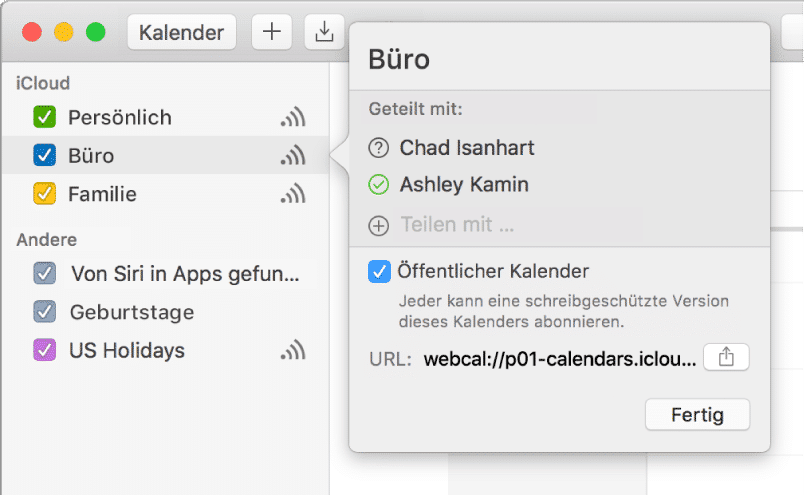The width and height of the screenshot is (806, 495).
Task: Click question mark status for Chad Isanhart
Action: pyautogui.click(x=379, y=148)
